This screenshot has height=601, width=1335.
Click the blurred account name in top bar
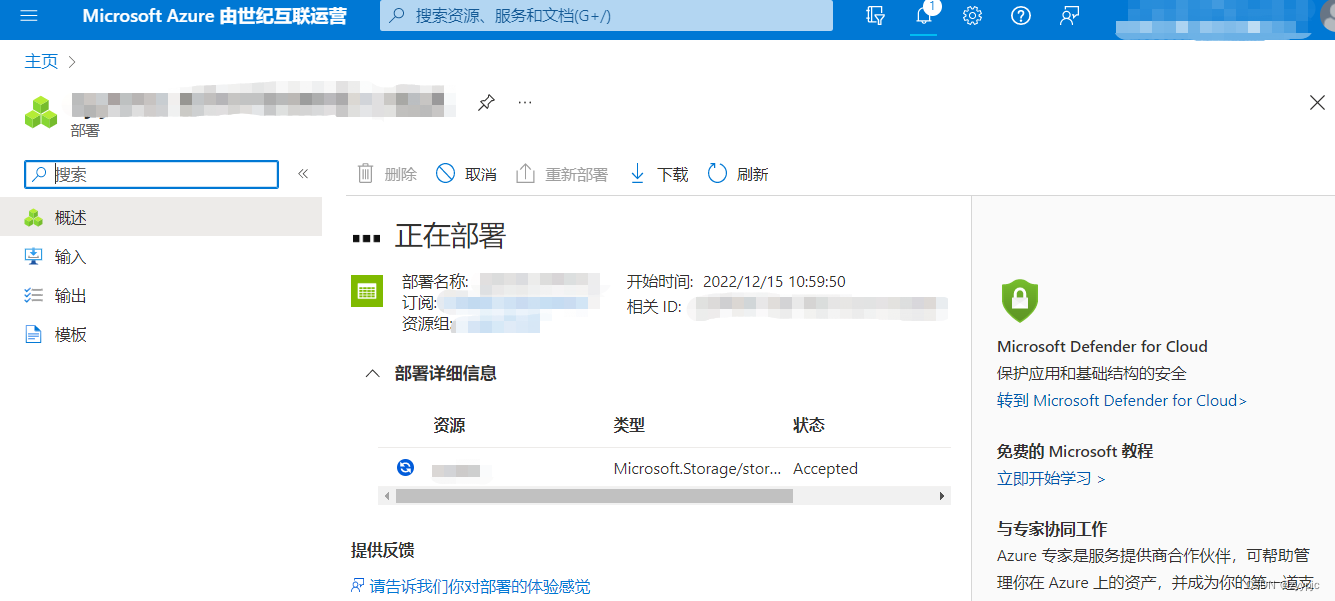point(1211,17)
